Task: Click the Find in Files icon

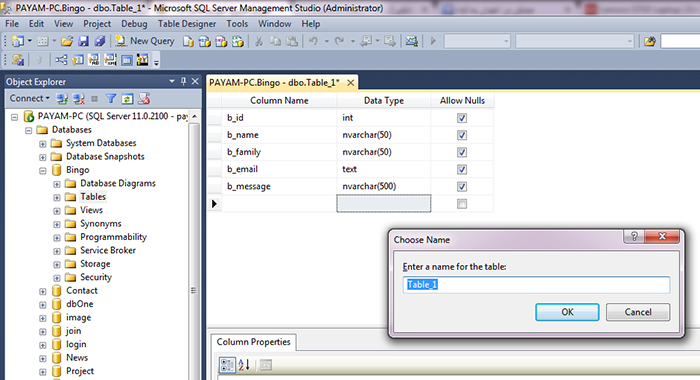Action: click(x=650, y=42)
